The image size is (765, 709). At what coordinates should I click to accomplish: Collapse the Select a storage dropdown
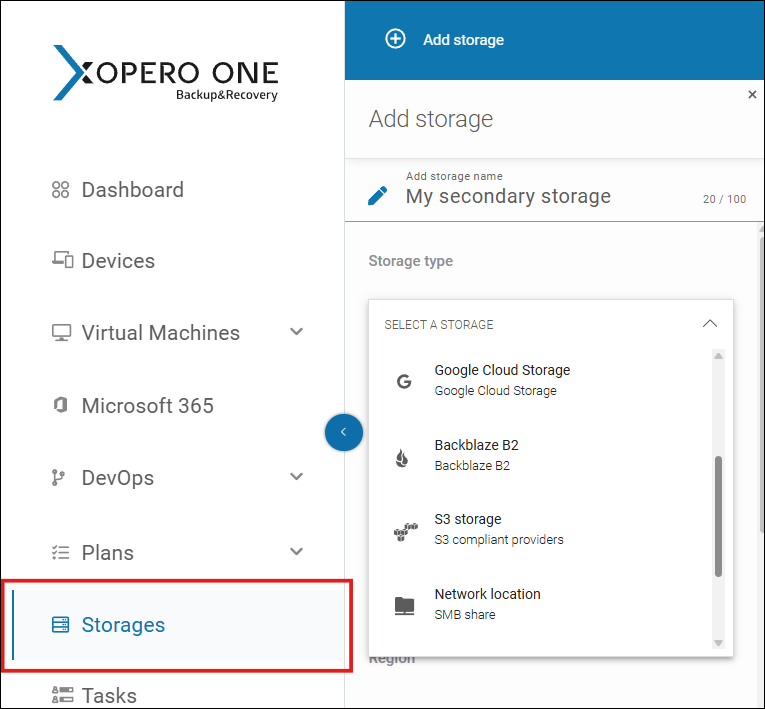(710, 324)
